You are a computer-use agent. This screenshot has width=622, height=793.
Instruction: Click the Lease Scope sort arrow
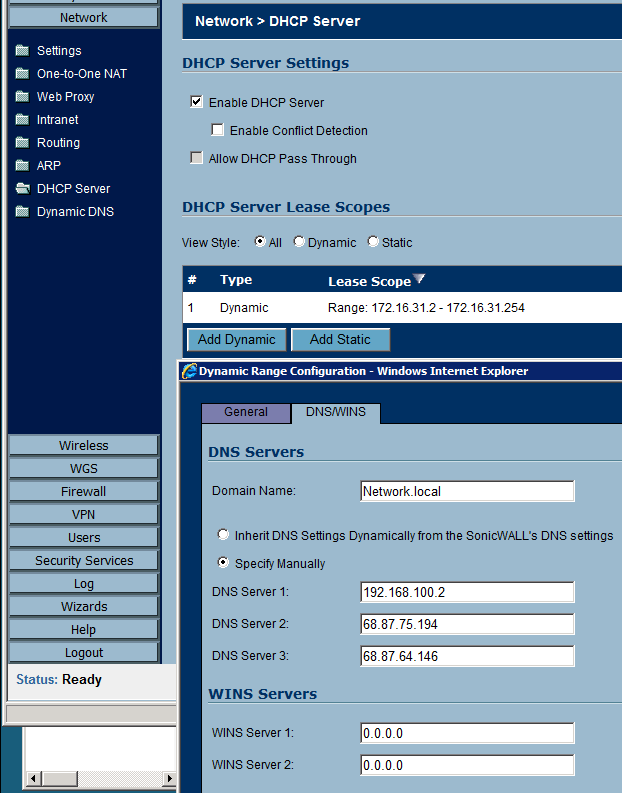(419, 279)
